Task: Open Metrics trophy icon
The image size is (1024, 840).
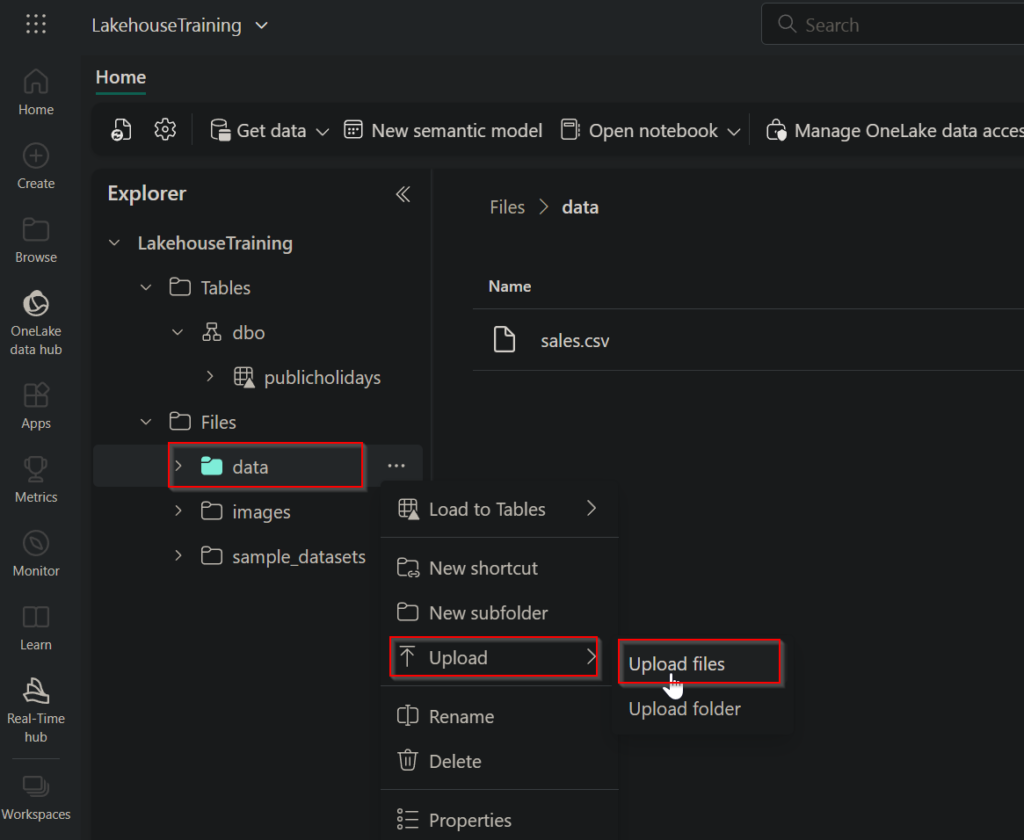Action: (36, 468)
